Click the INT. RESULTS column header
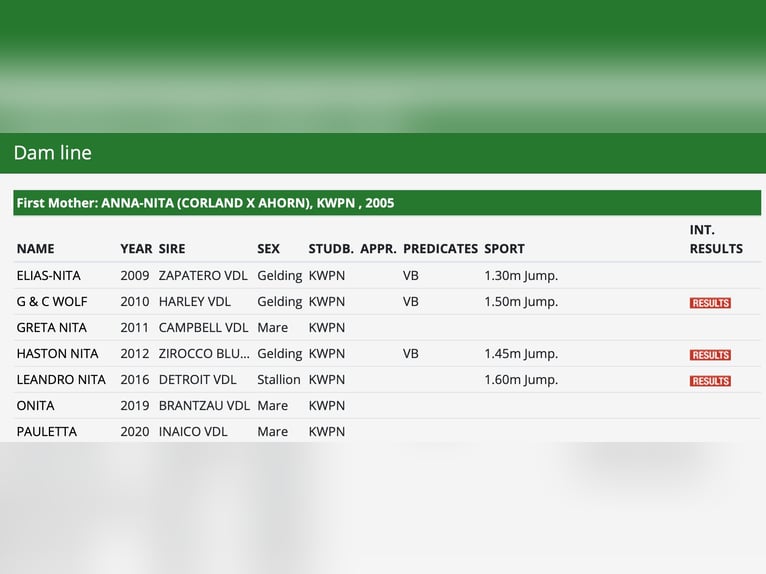Screen dimensions: 766x574 [716, 239]
